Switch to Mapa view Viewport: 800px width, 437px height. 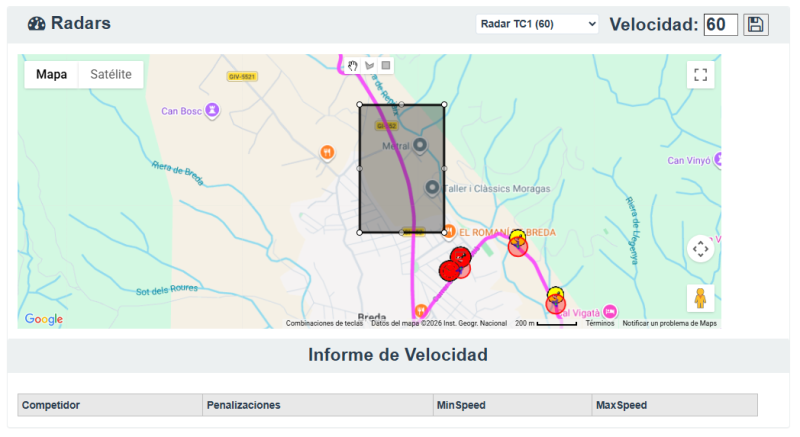(x=51, y=75)
